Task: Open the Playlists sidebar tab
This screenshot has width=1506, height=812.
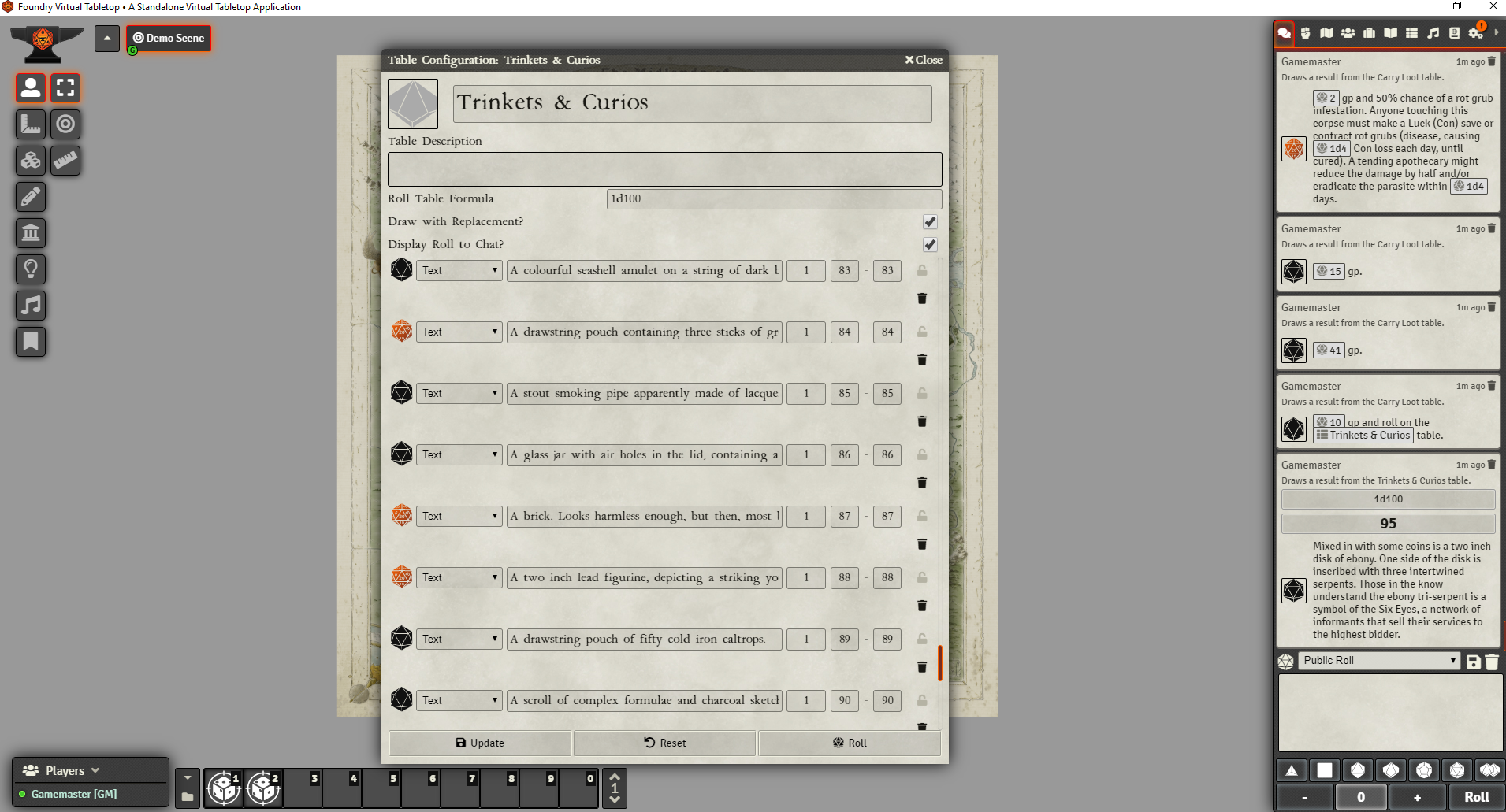Action: [x=1433, y=33]
